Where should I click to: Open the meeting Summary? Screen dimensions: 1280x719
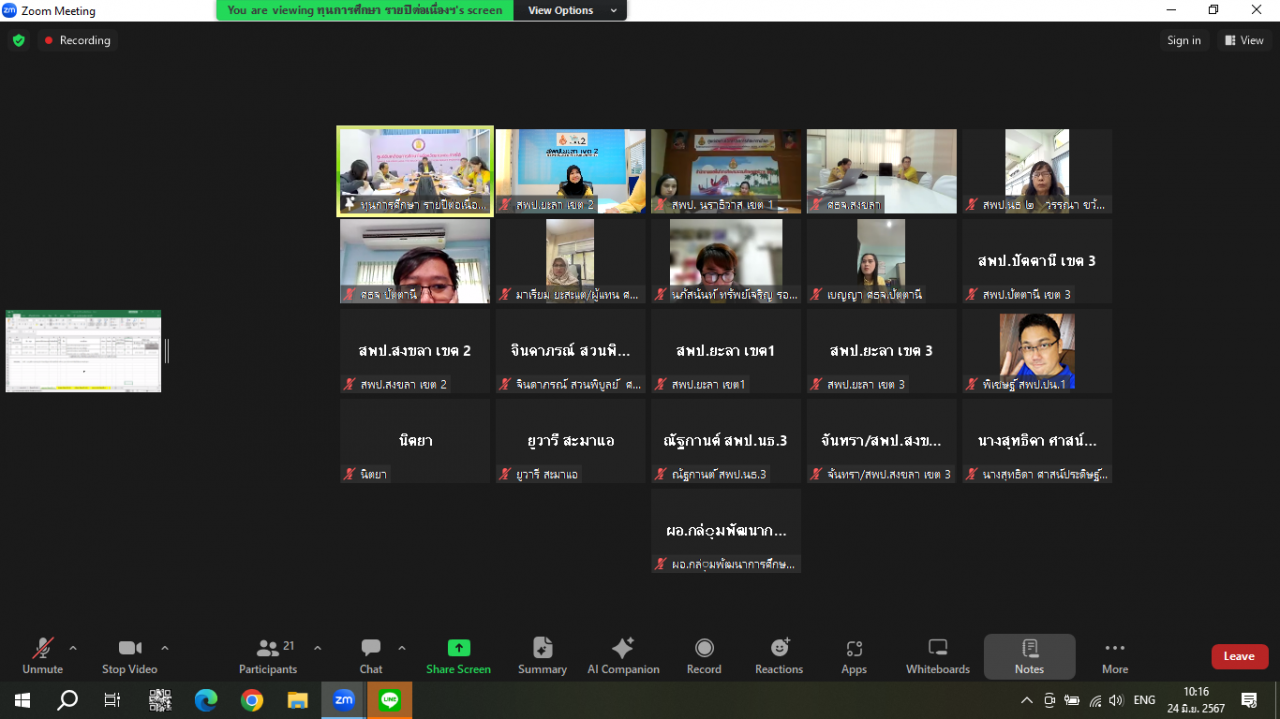(542, 656)
